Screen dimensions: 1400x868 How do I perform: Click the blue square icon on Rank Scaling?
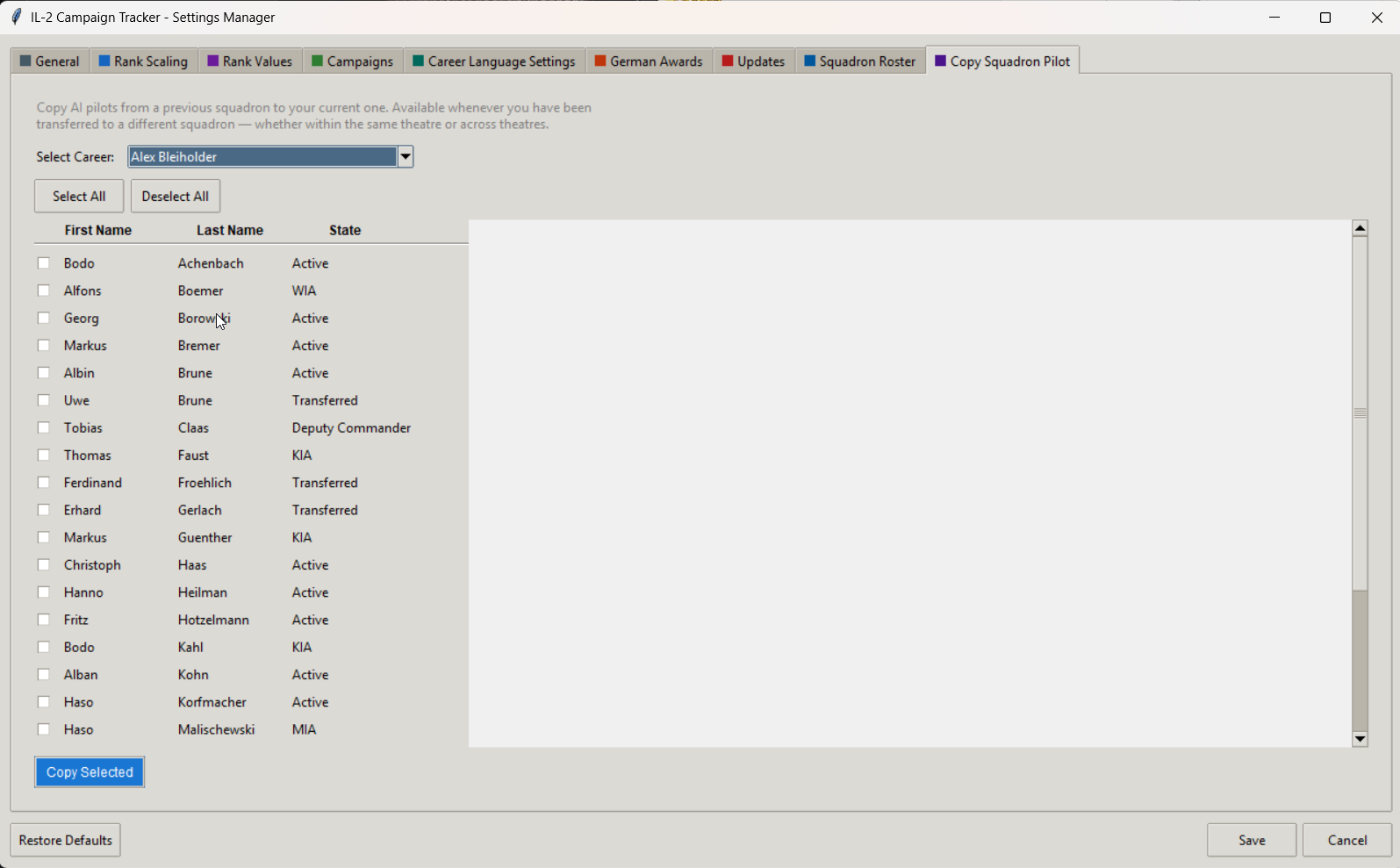point(104,61)
